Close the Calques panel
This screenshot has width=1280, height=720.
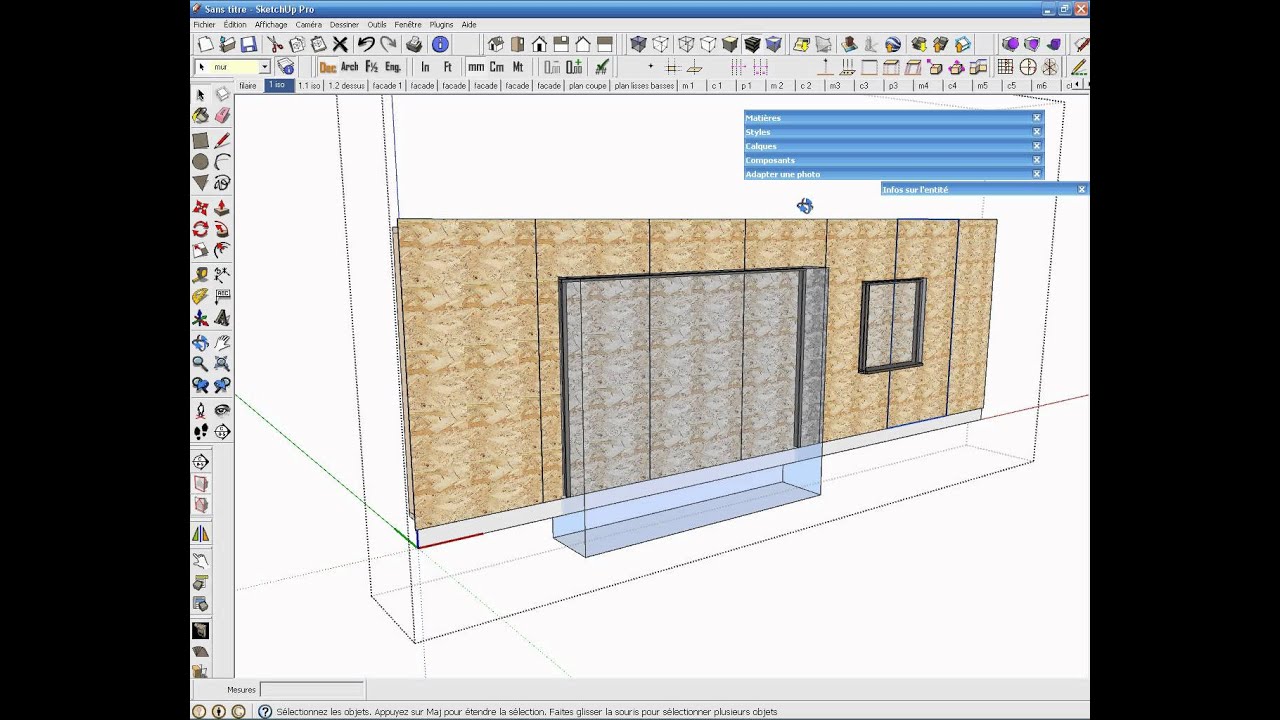[1037, 146]
